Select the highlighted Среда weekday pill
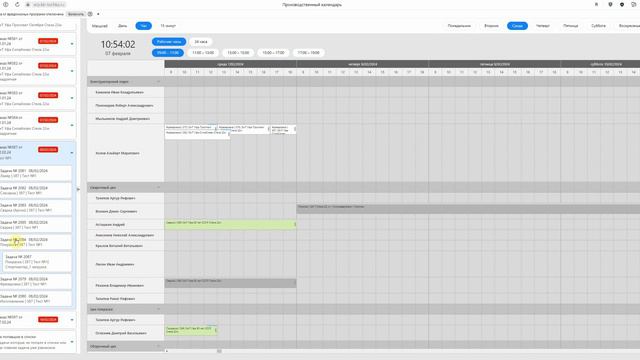 [x=517, y=26]
